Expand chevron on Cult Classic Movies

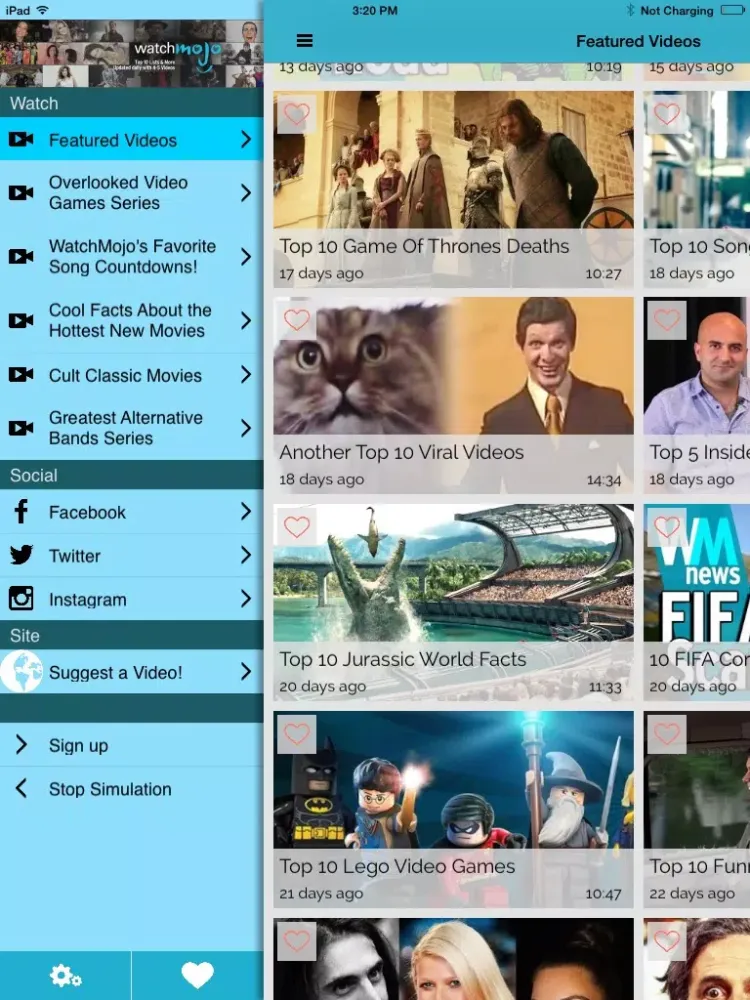[246, 374]
